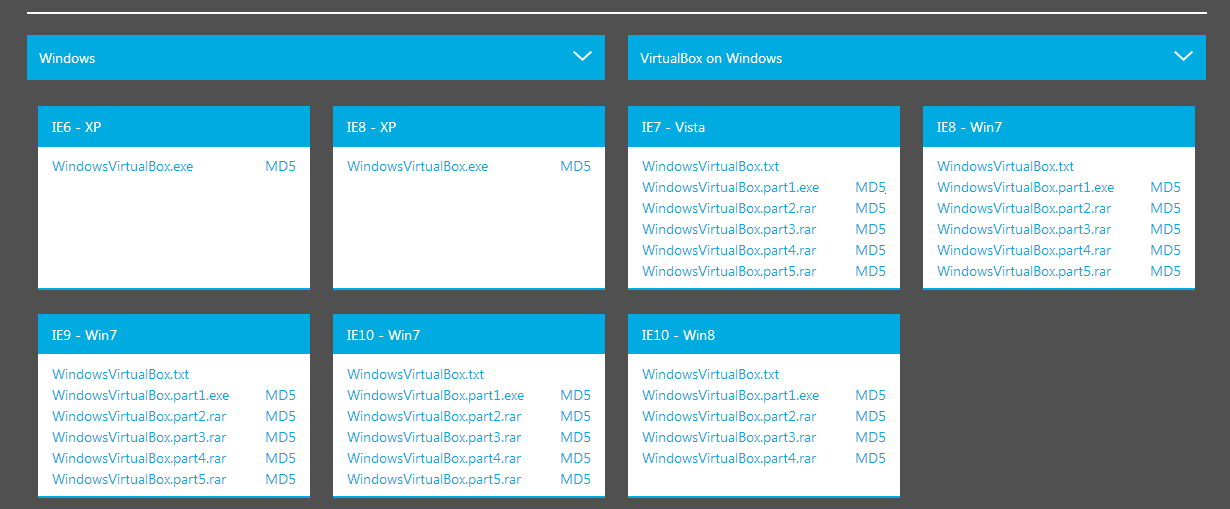The width and height of the screenshot is (1230, 509).
Task: Download part5.rar in IE8 - Win7 card
Action: tap(1024, 271)
